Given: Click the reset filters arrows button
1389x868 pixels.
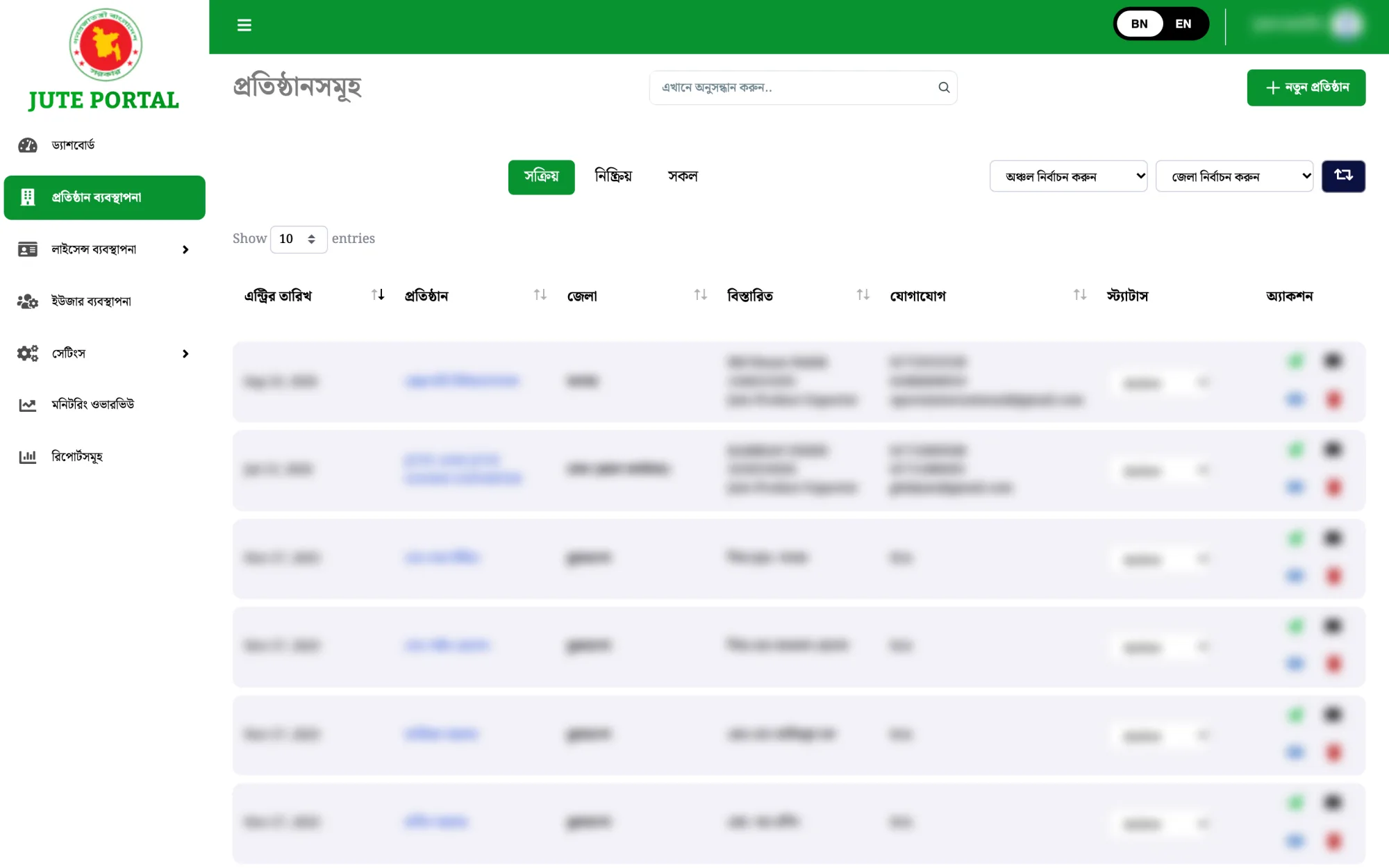Looking at the screenshot, I should [1343, 176].
